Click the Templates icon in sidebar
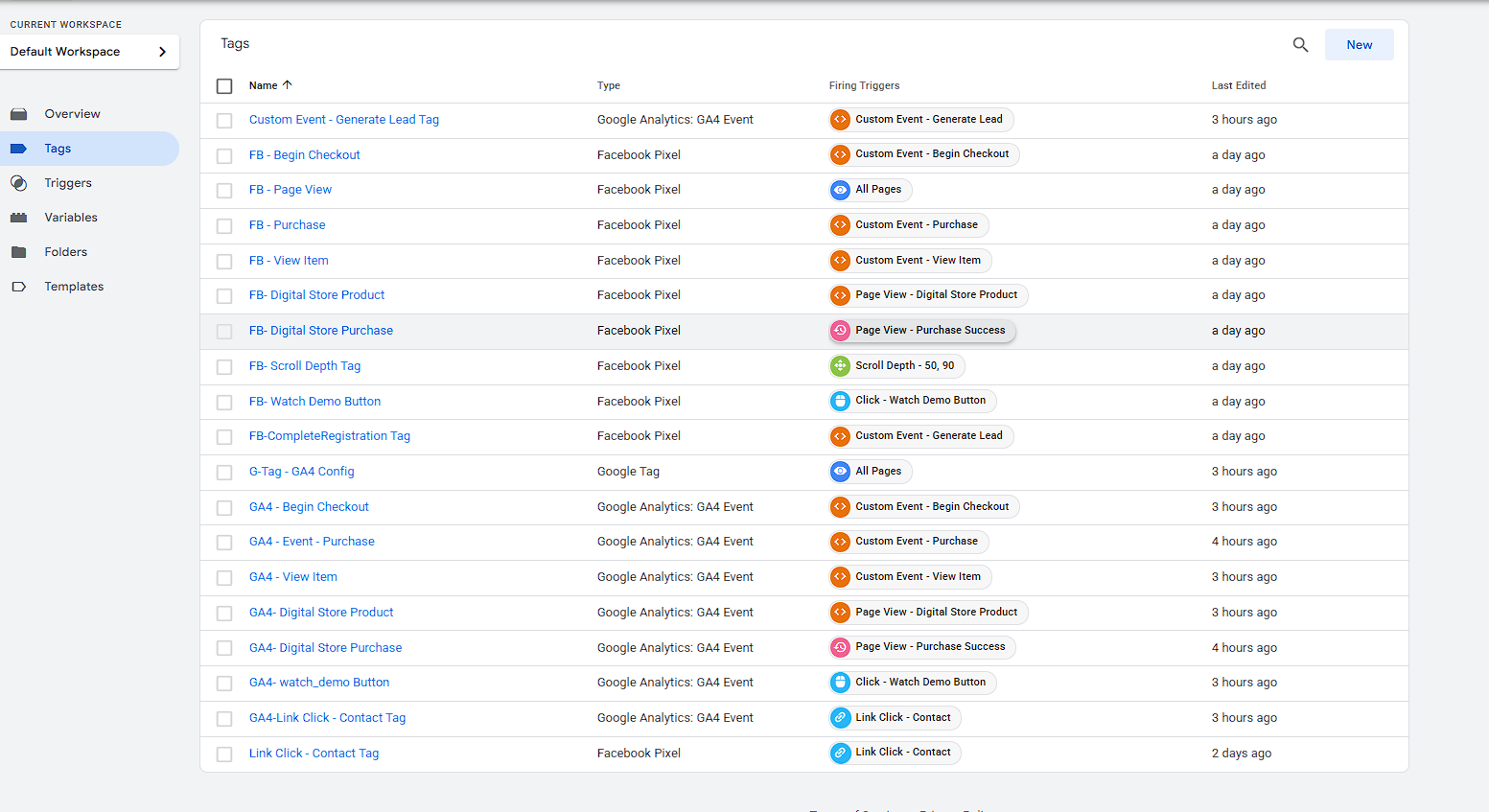Screen dimensions: 1489x812 coord(19,287)
